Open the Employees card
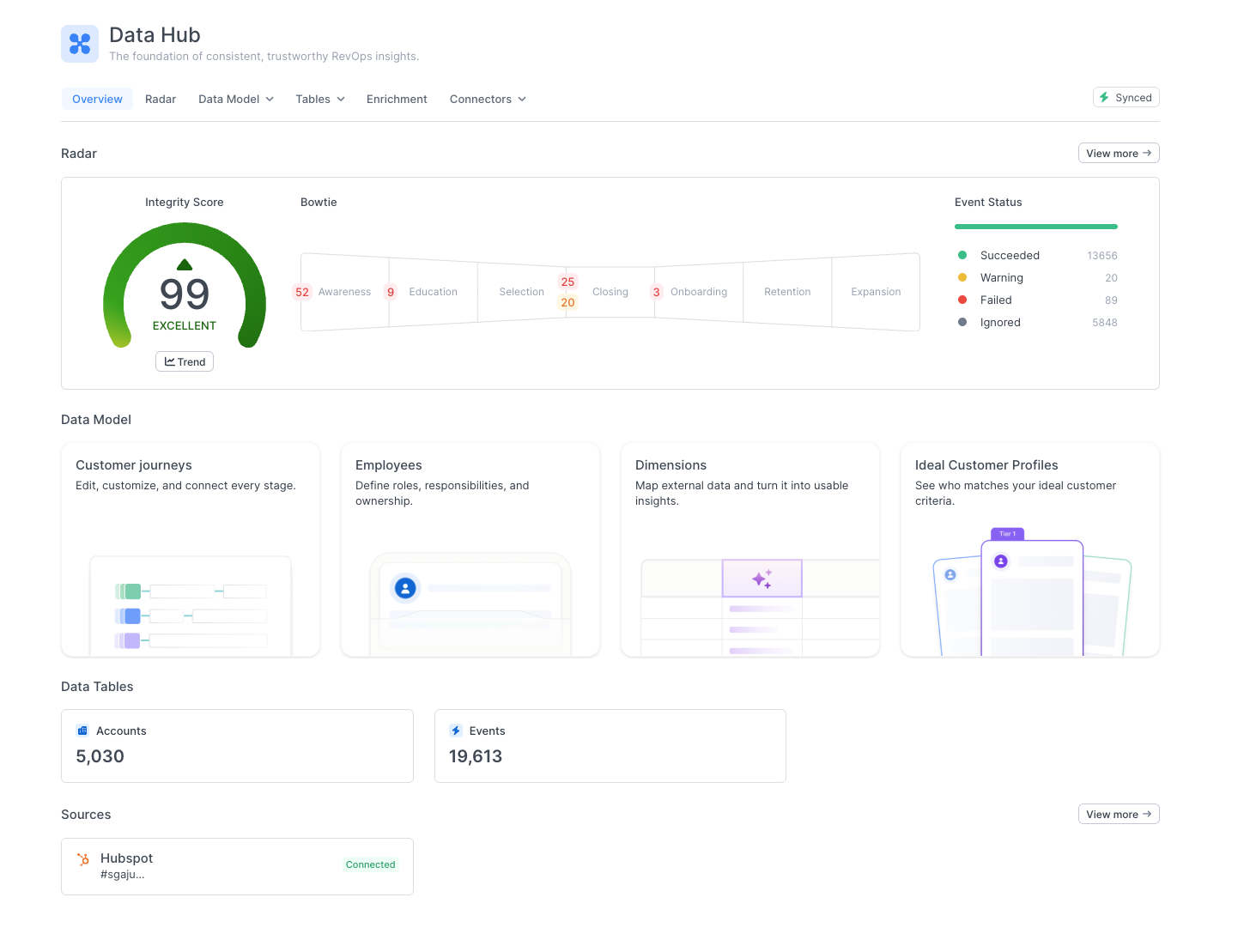 (470, 549)
